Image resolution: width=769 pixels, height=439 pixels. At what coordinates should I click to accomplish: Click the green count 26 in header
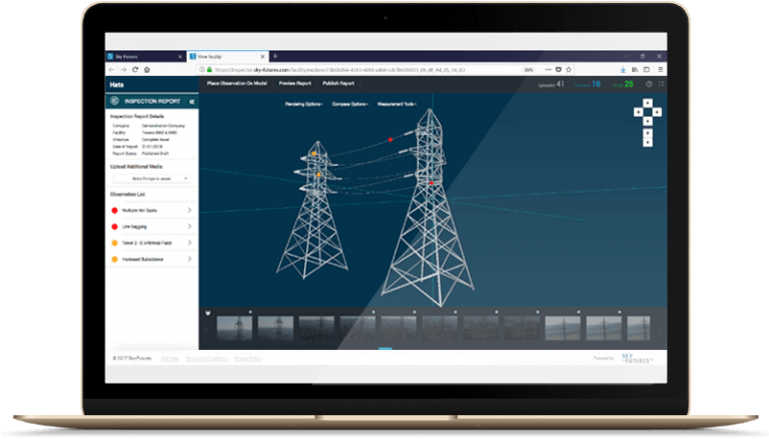(629, 84)
